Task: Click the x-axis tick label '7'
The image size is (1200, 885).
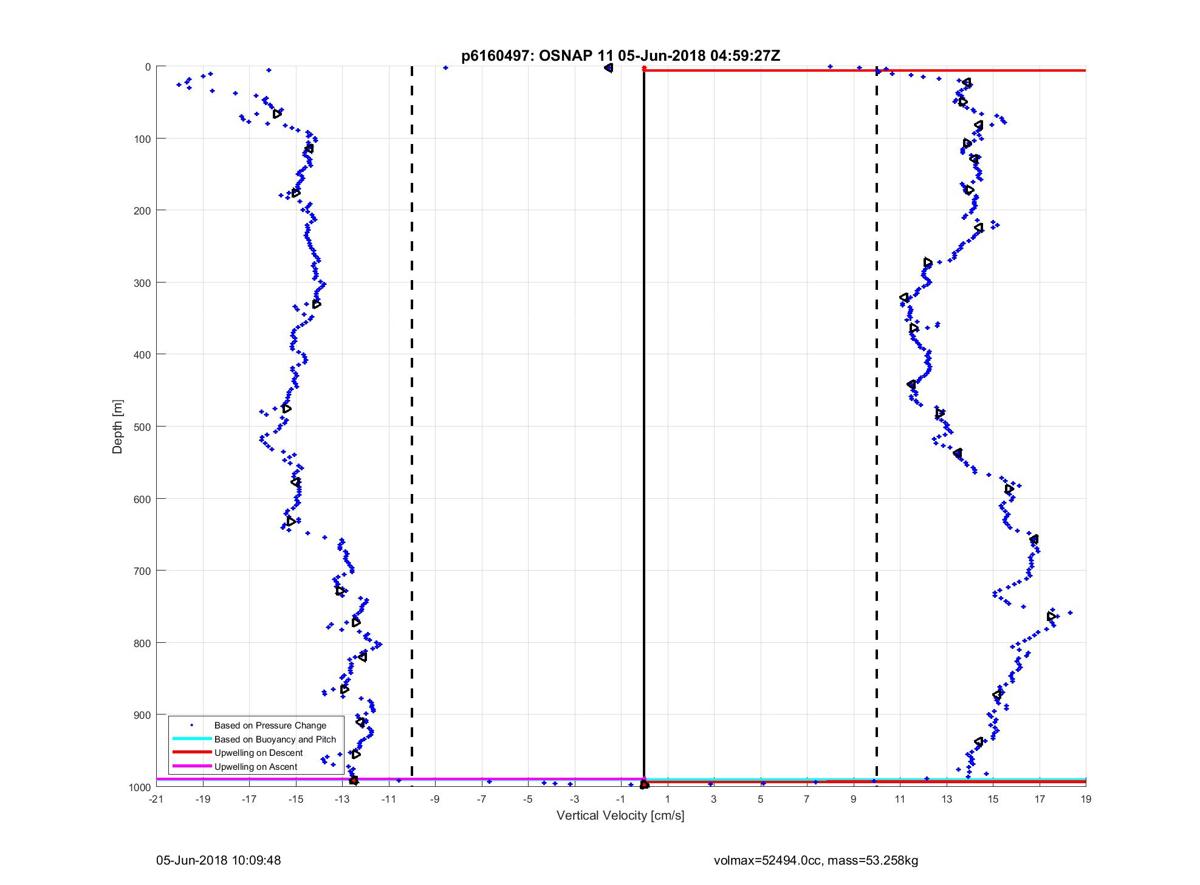Action: [807, 800]
